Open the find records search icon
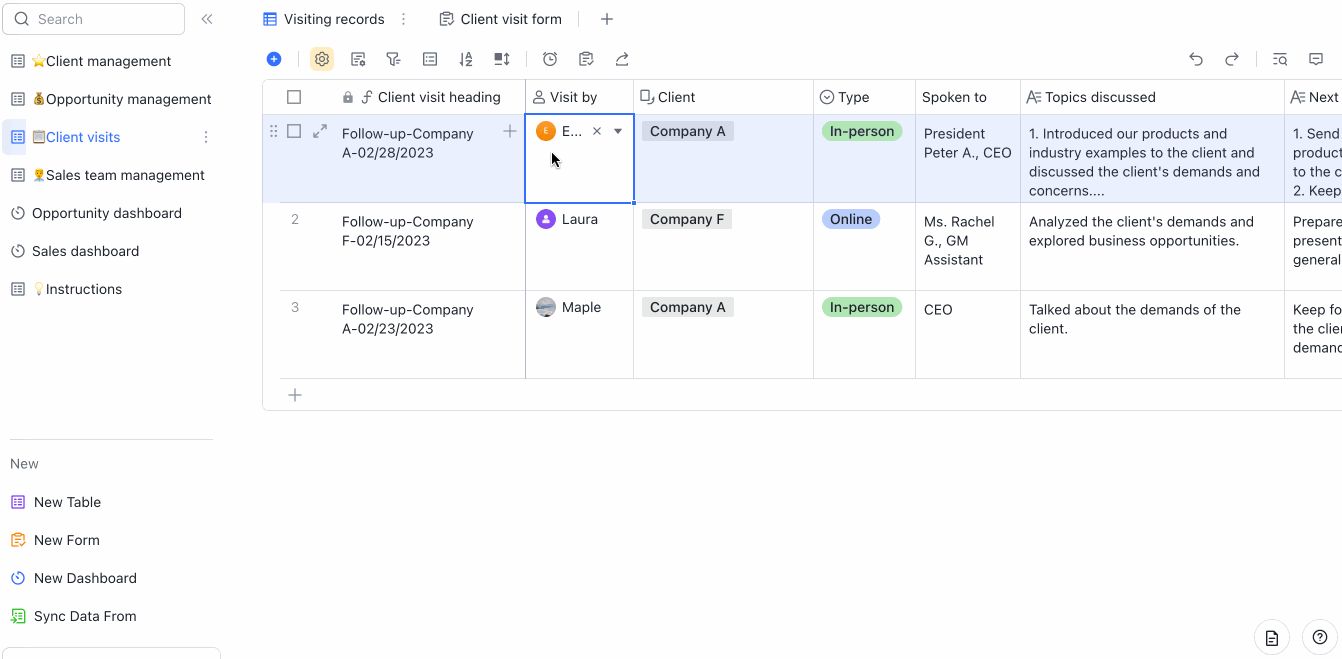This screenshot has height=659, width=1342. [1279, 59]
